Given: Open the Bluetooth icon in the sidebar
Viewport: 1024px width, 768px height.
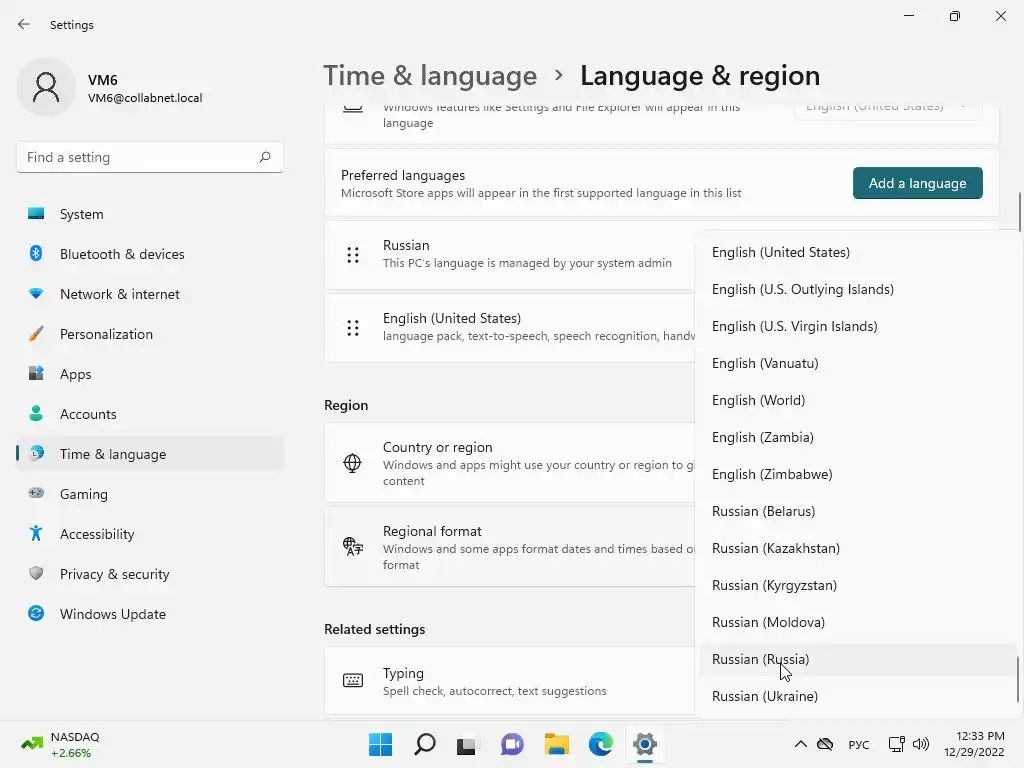Looking at the screenshot, I should click(36, 253).
